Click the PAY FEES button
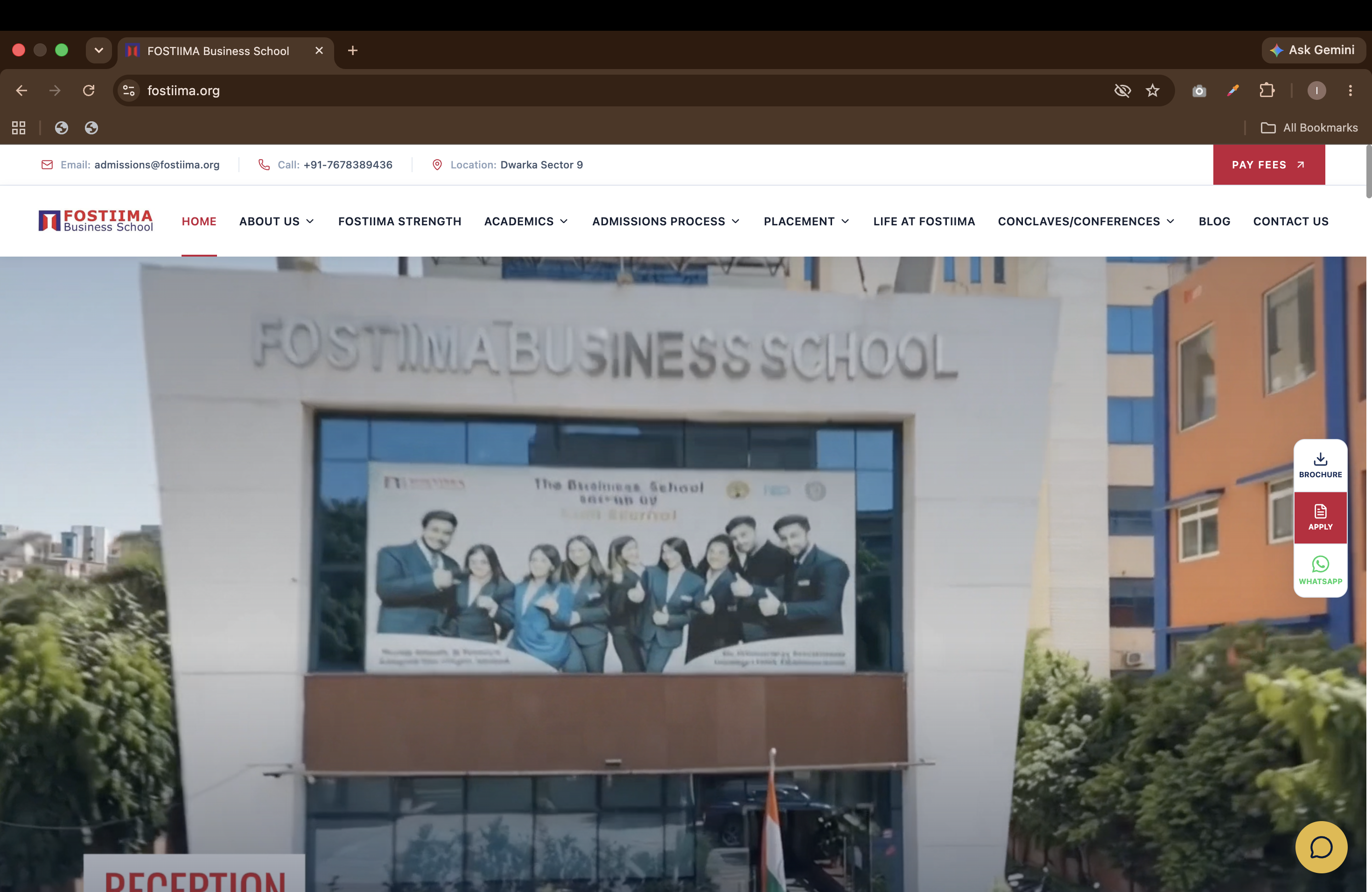This screenshot has height=892, width=1372. (1269, 165)
